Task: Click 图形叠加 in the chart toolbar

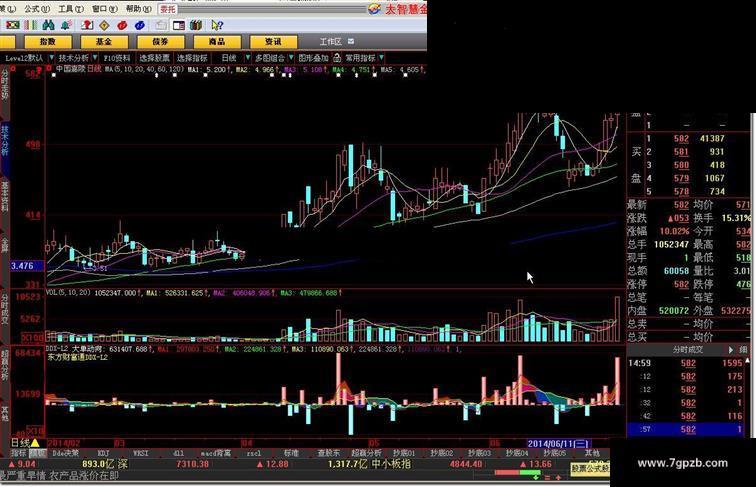Action: click(x=313, y=58)
